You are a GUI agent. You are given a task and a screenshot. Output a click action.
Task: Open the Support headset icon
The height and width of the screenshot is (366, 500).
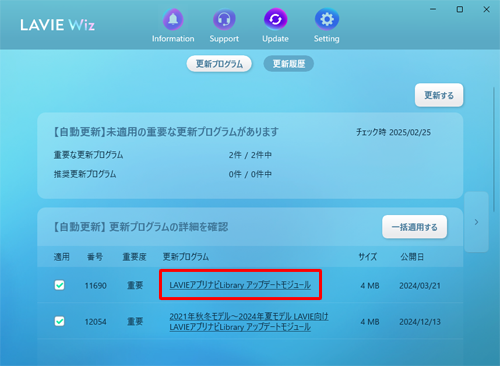(224, 20)
